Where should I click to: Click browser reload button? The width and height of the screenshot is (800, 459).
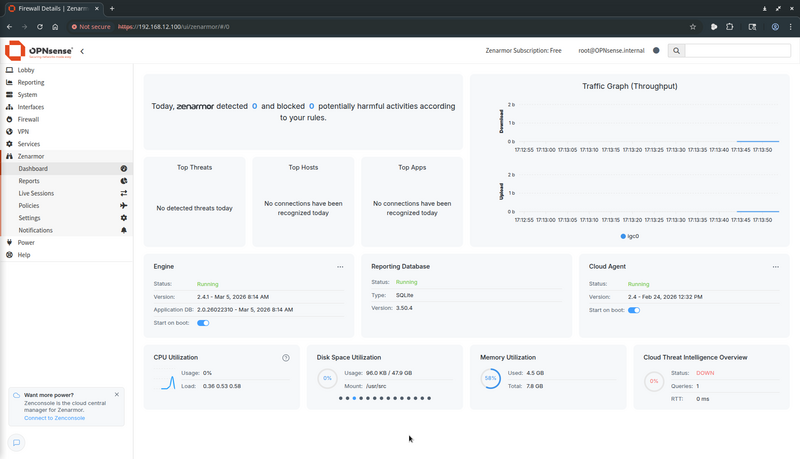40,27
